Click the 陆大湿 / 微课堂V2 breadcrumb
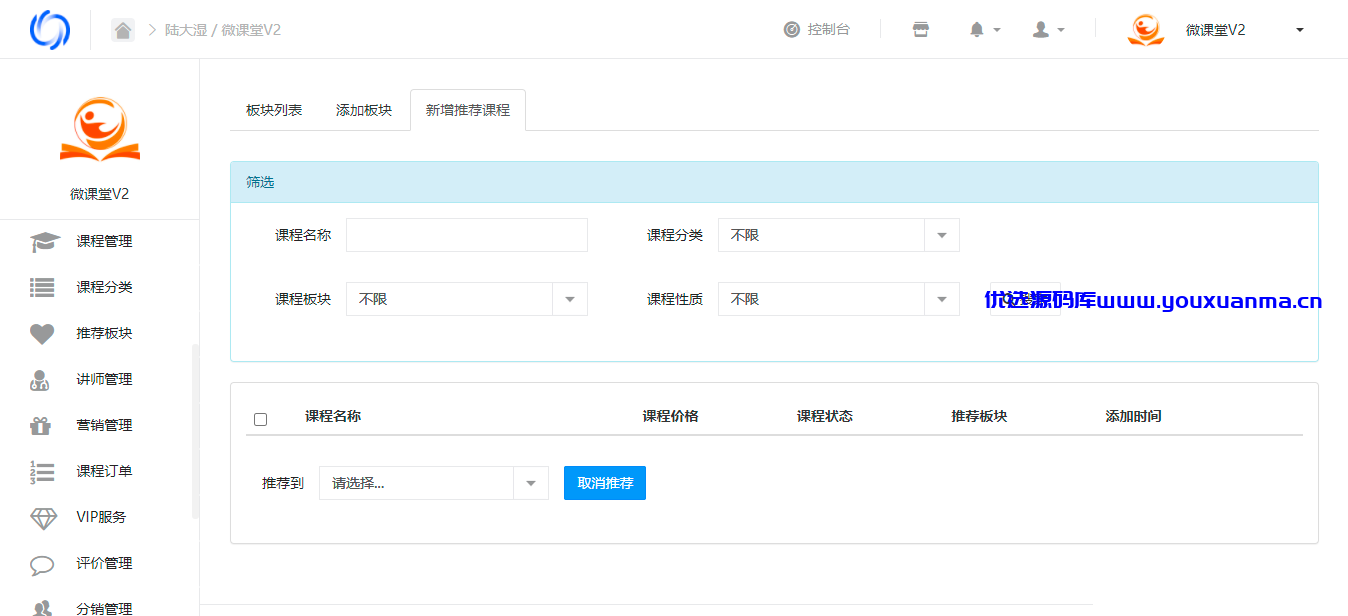1348x616 pixels. (223, 30)
